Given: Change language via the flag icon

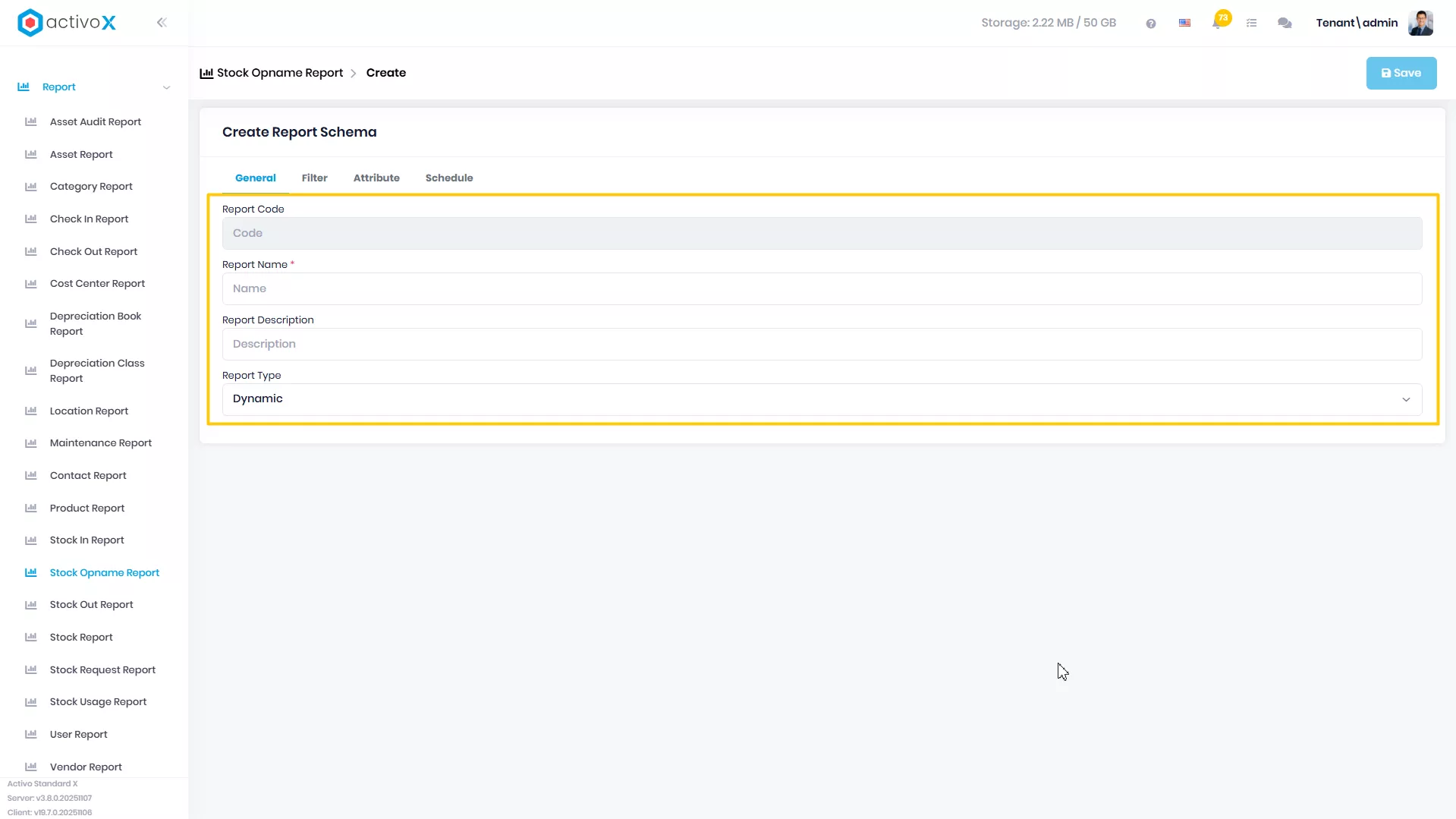Looking at the screenshot, I should pyautogui.click(x=1184, y=23).
